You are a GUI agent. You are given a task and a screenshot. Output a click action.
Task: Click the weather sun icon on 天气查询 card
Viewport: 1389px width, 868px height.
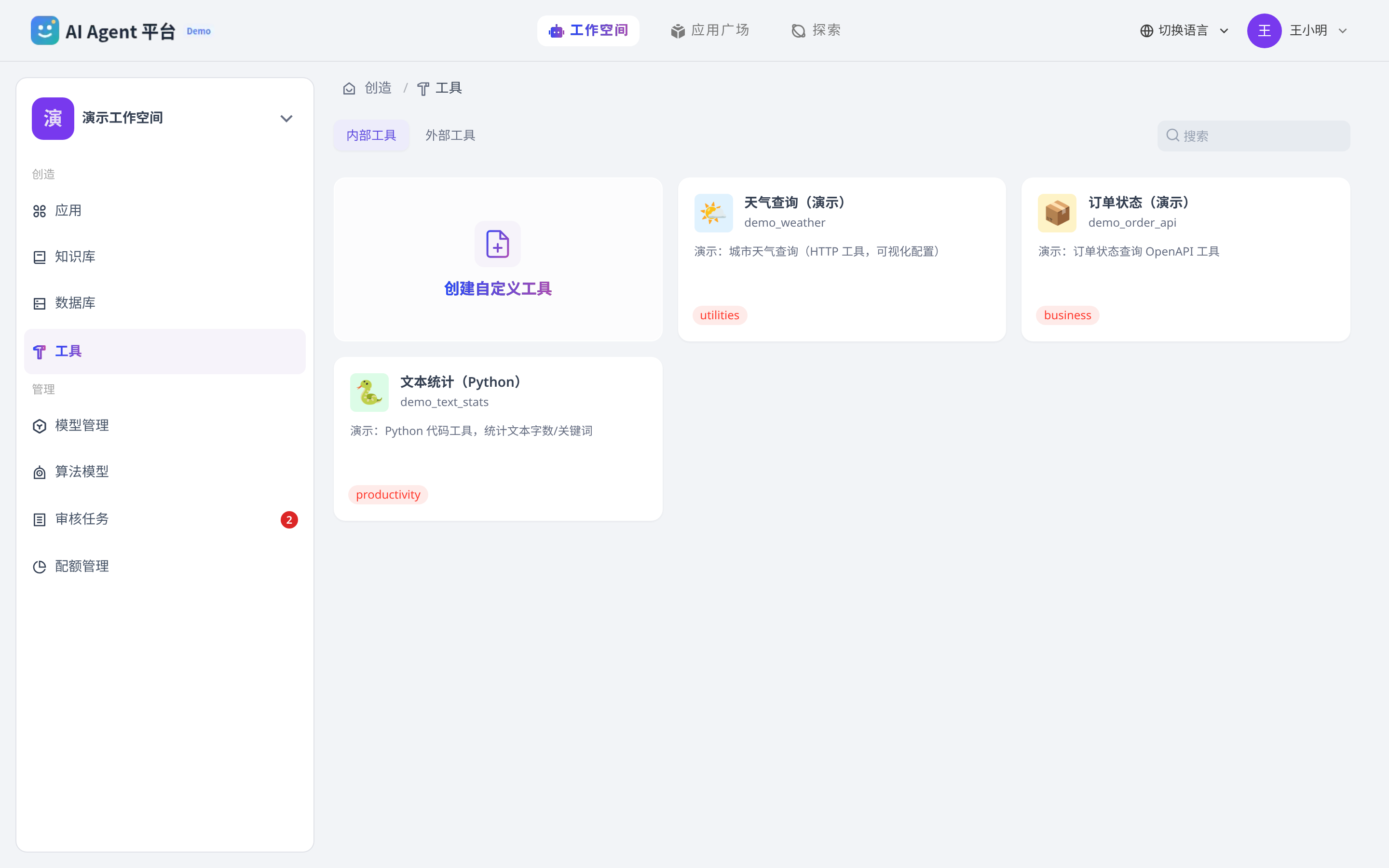[x=713, y=213]
